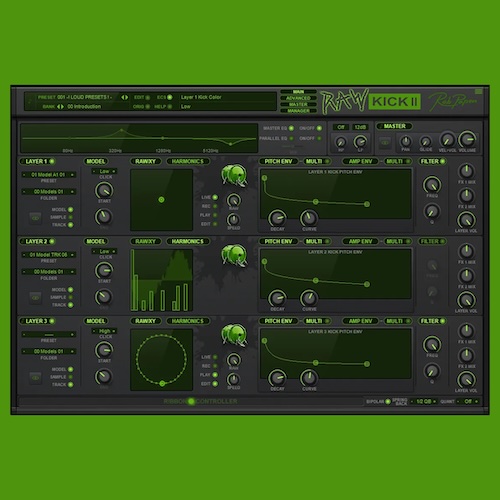Click the Master section link button
The image size is (500, 500).
pos(385,142)
